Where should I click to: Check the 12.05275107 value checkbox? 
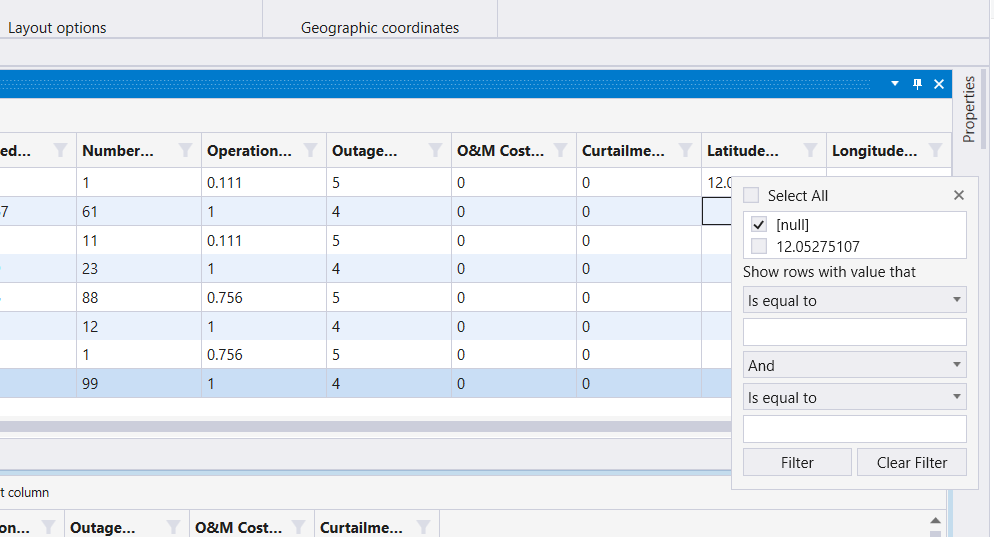point(758,247)
